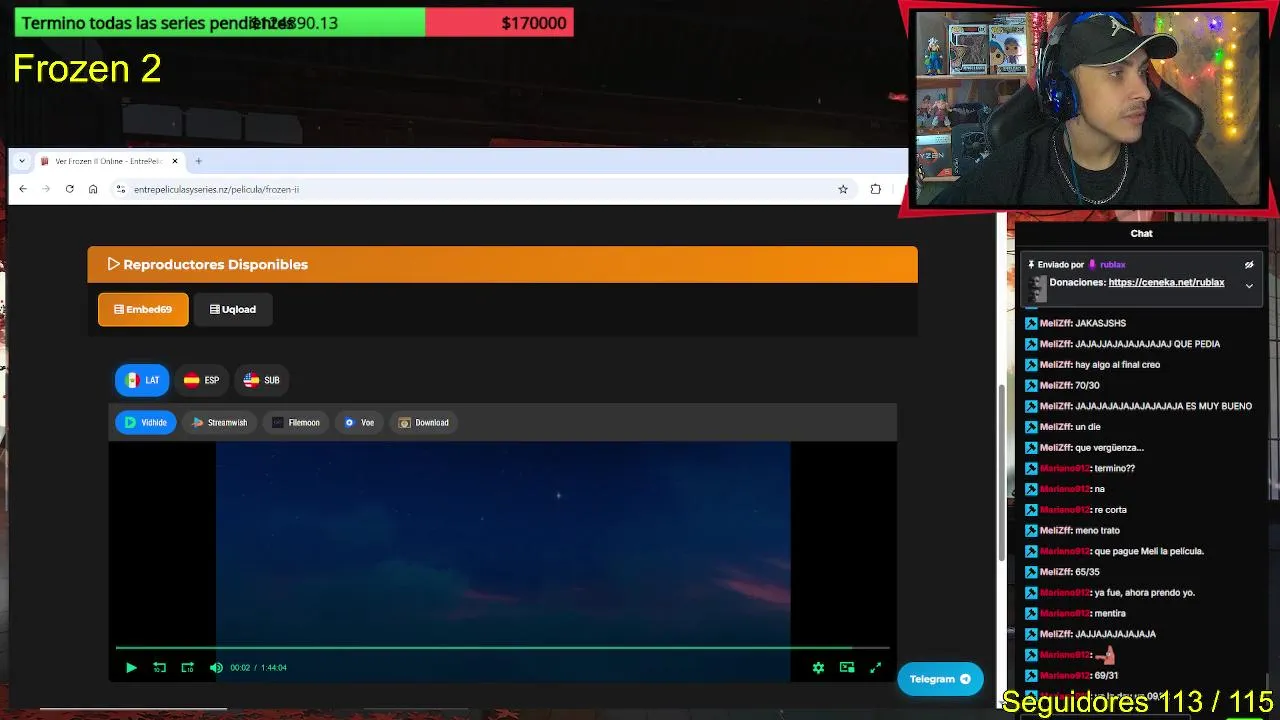1280x720 pixels.
Task: Click the chat message "re corta"
Action: click(x=1111, y=510)
